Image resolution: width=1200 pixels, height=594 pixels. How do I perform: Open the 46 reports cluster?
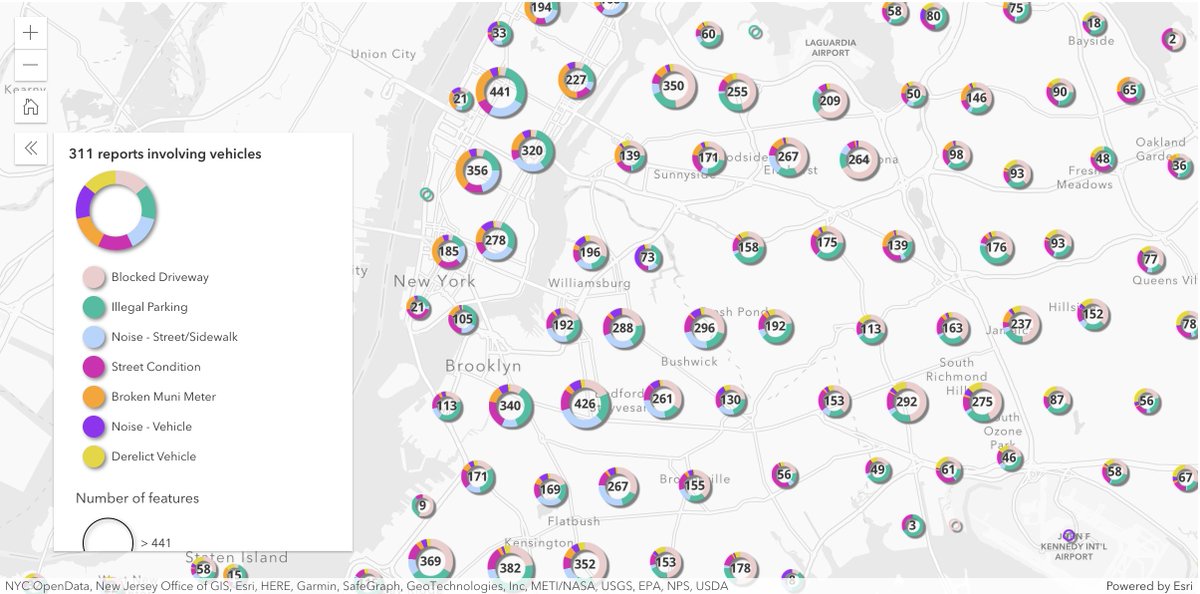tap(1009, 459)
